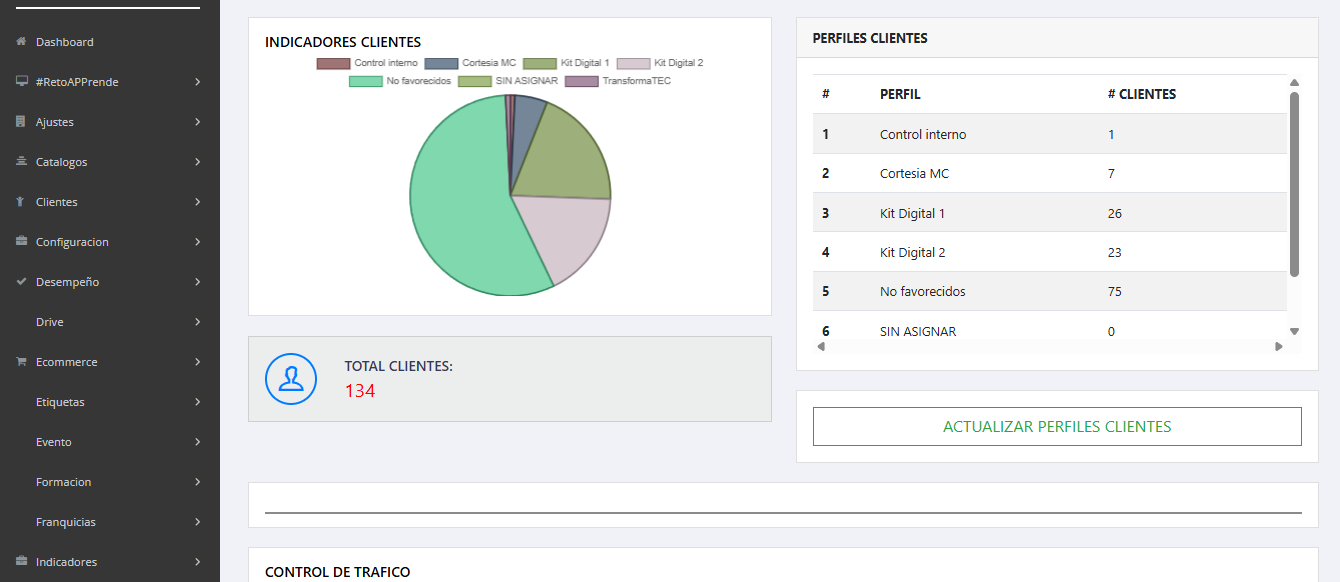Click the table's scroll left arrow
The height and width of the screenshot is (582, 1340).
click(821, 347)
